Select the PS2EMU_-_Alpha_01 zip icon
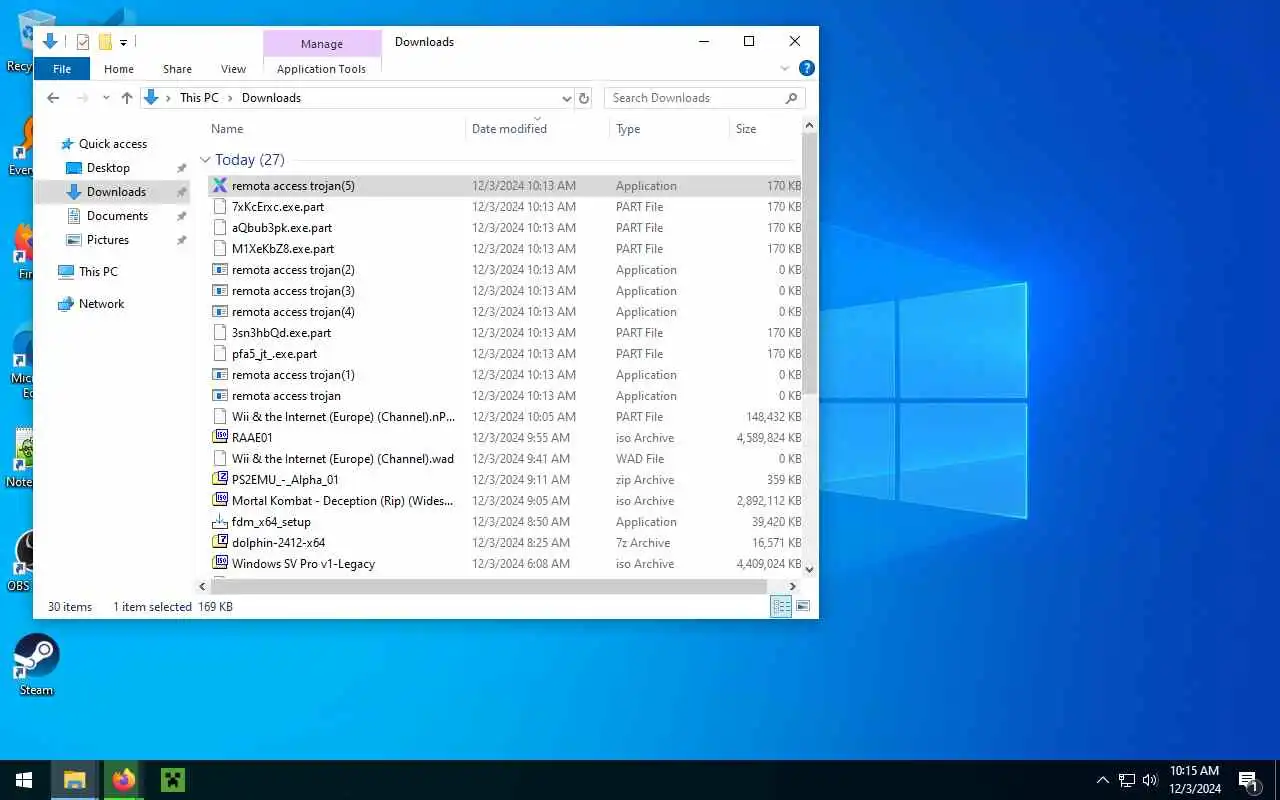 pos(221,480)
